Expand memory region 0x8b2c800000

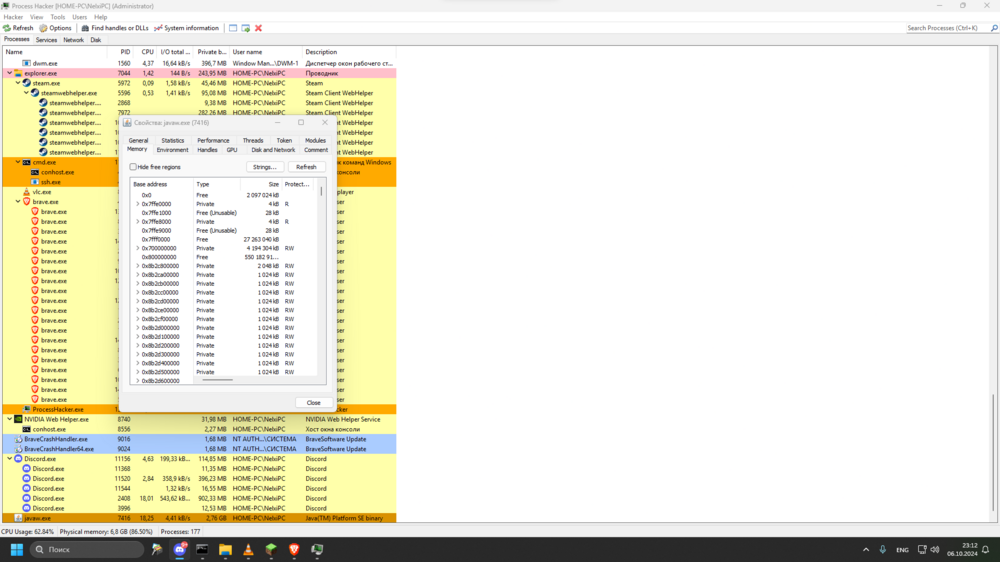pyautogui.click(x=137, y=266)
